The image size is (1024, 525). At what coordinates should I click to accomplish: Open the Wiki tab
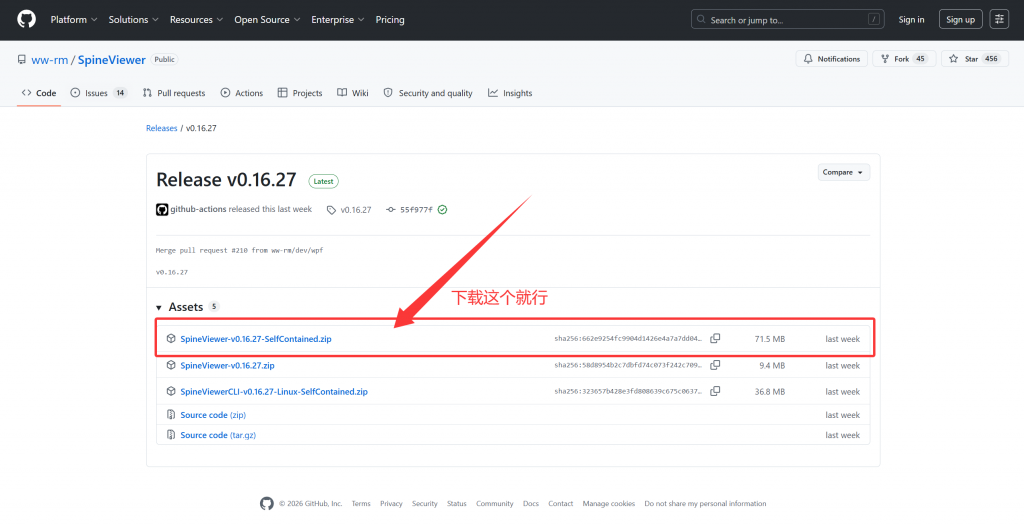[x=353, y=93]
